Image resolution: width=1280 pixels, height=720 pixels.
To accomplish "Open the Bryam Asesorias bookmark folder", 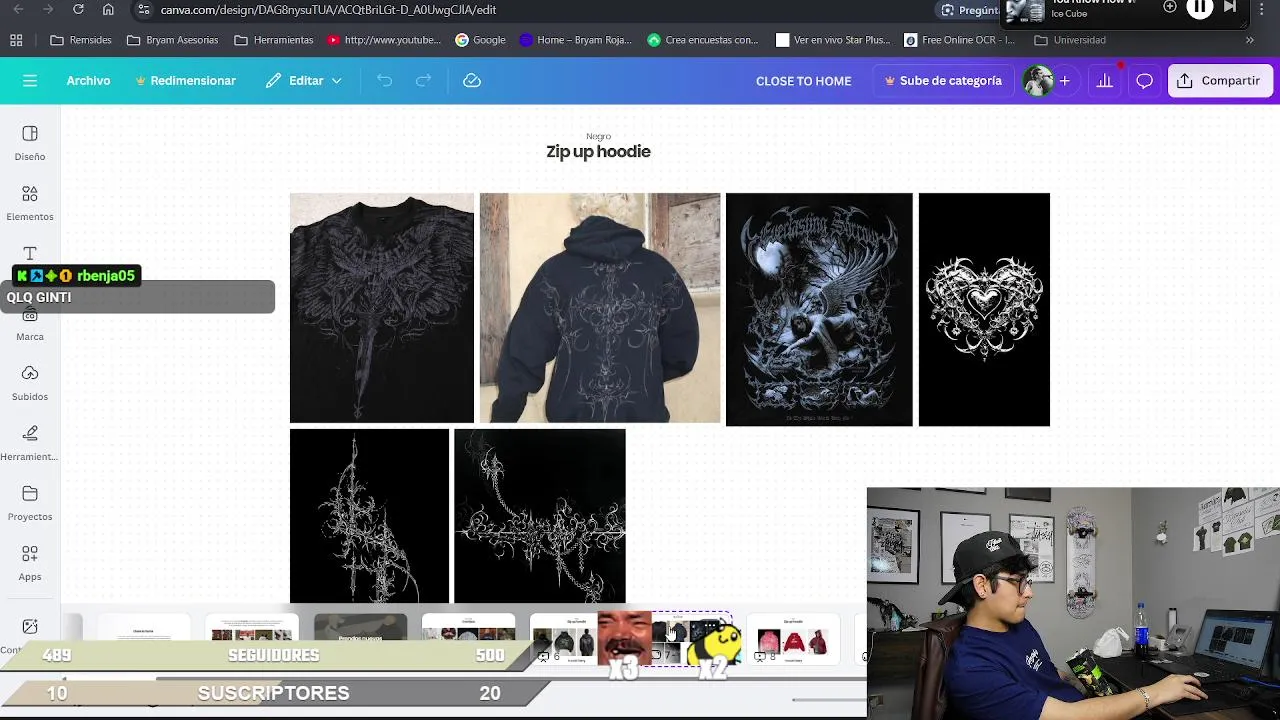I will (172, 40).
